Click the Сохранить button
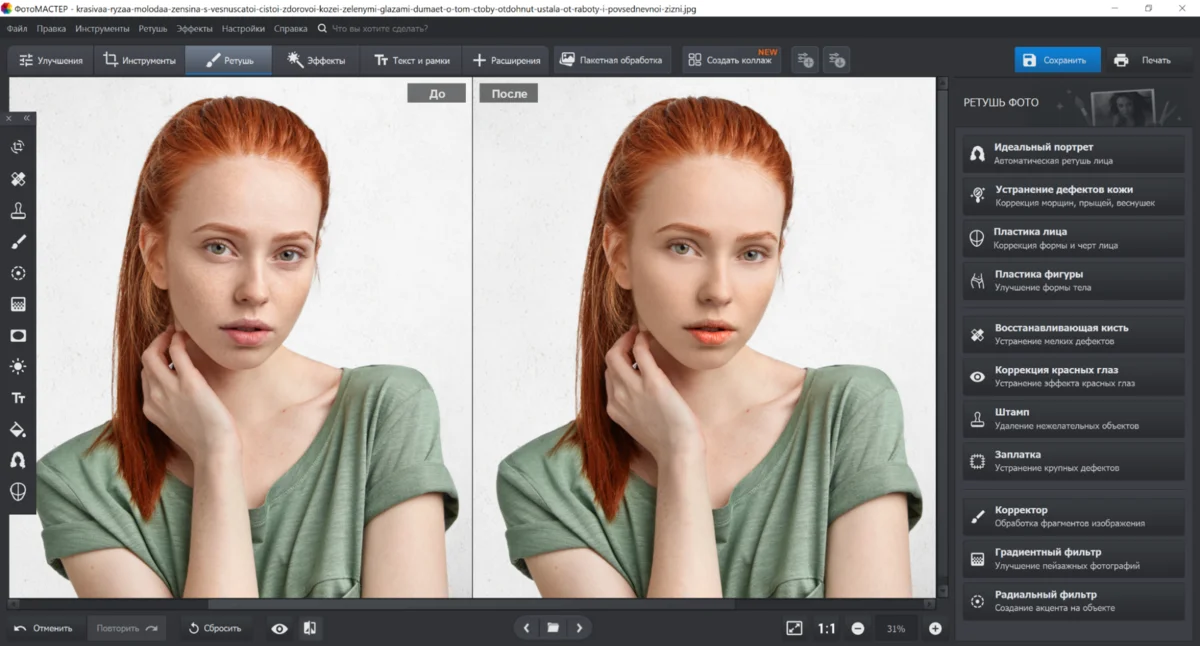This screenshot has height=646, width=1200. pyautogui.click(x=1057, y=60)
